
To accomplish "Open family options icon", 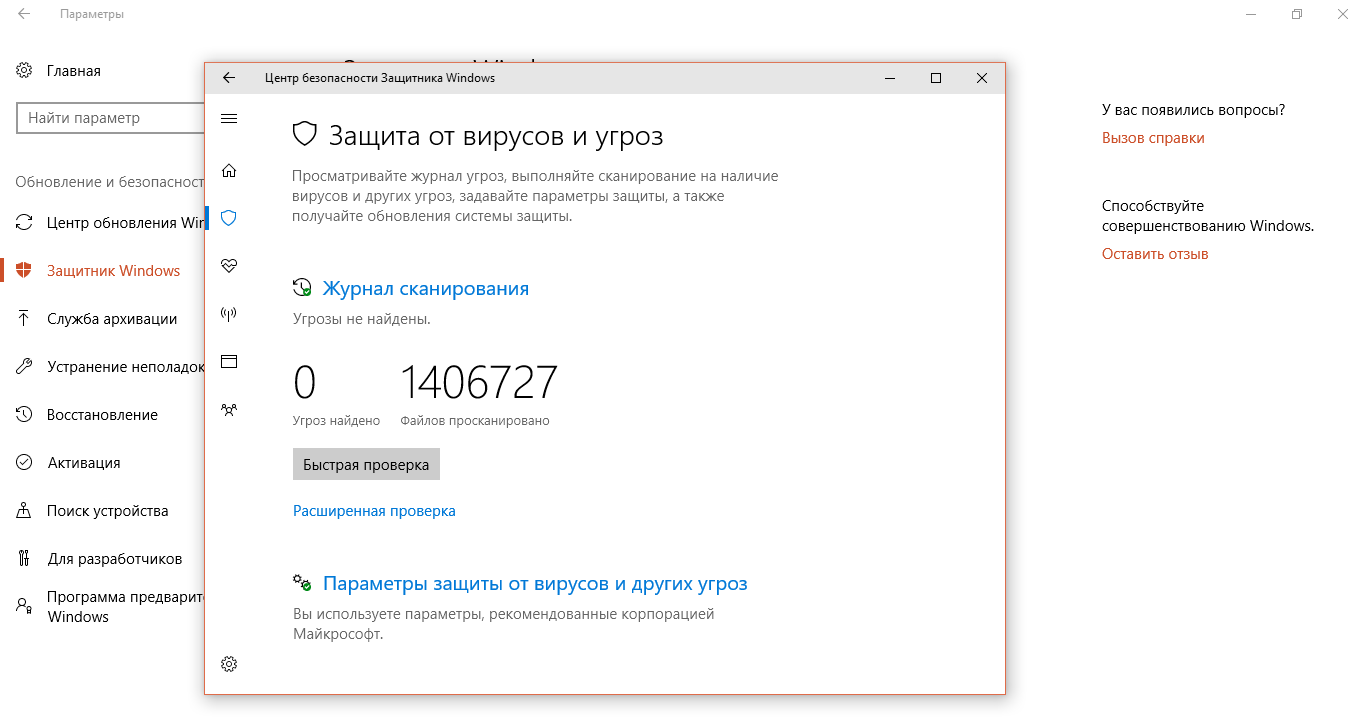I will tap(229, 409).
